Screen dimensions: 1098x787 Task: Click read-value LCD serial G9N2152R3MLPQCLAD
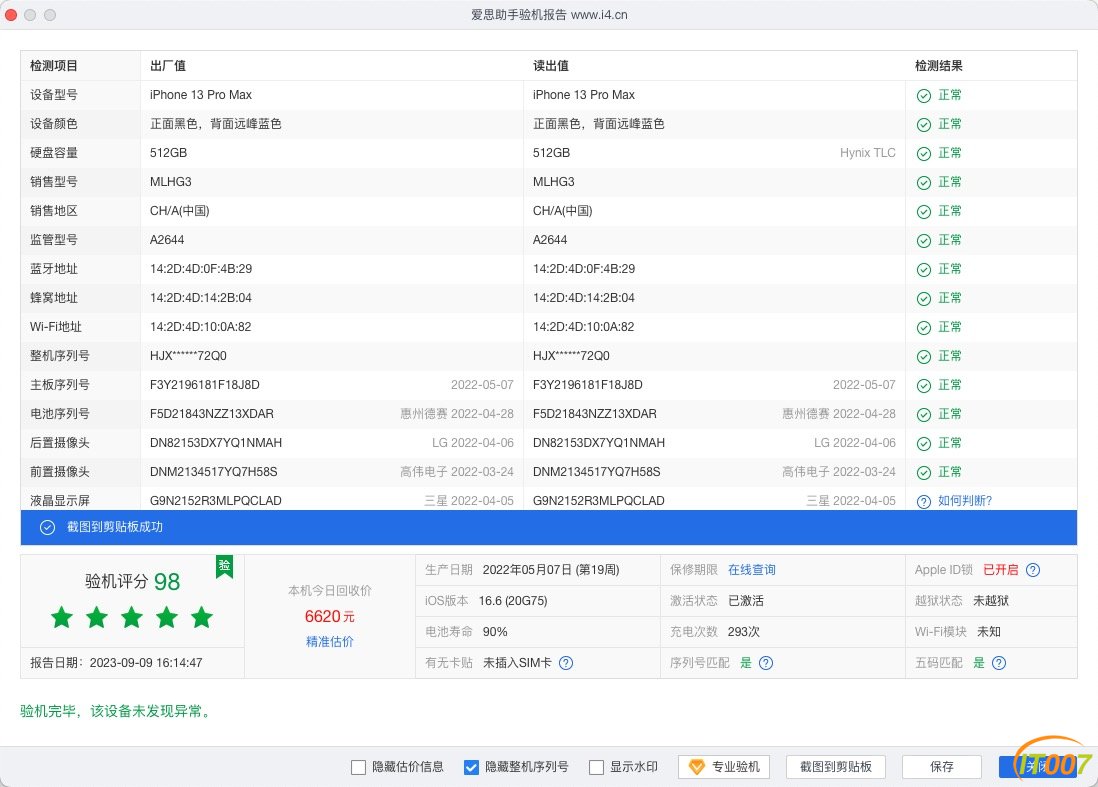[x=599, y=501]
